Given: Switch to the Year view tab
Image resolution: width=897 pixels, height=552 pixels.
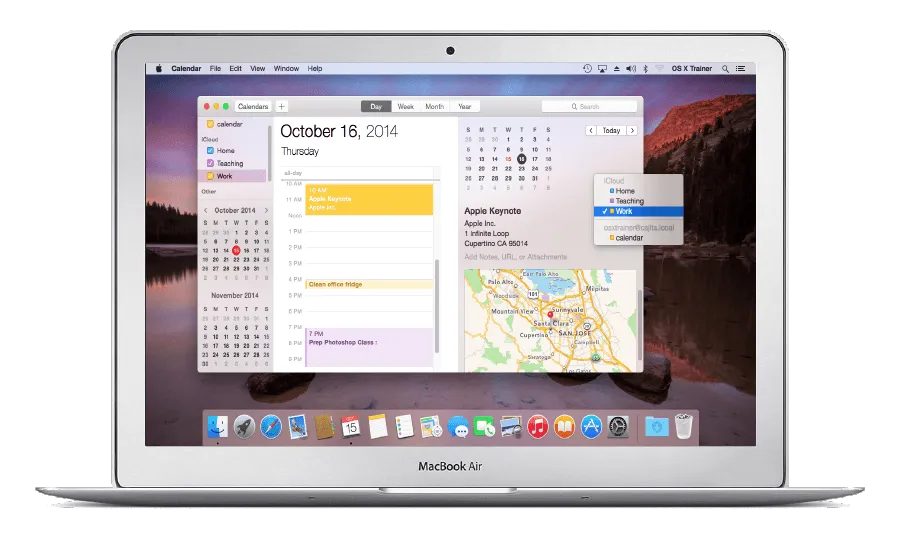Looking at the screenshot, I should point(465,106).
